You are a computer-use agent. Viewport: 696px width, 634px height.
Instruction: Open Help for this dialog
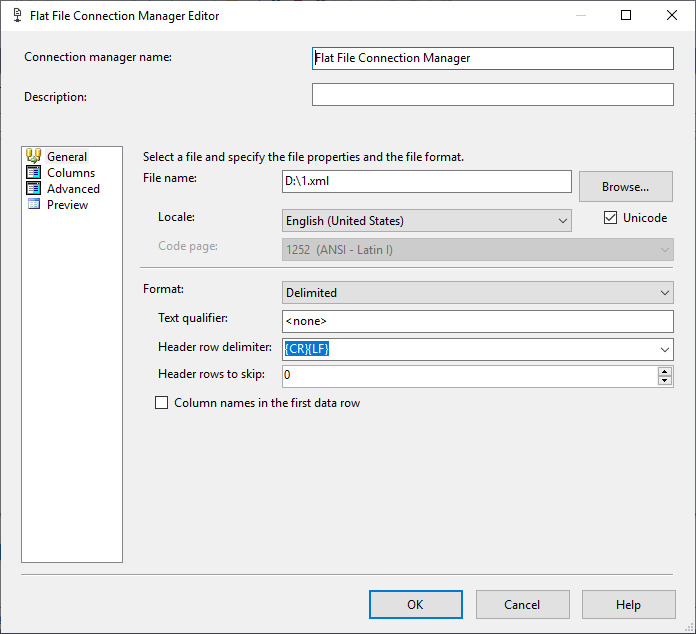tap(628, 604)
